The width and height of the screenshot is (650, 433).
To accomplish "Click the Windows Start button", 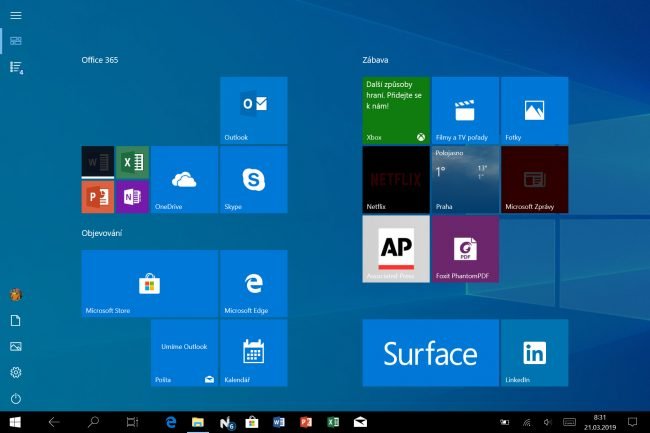I will coord(15,422).
